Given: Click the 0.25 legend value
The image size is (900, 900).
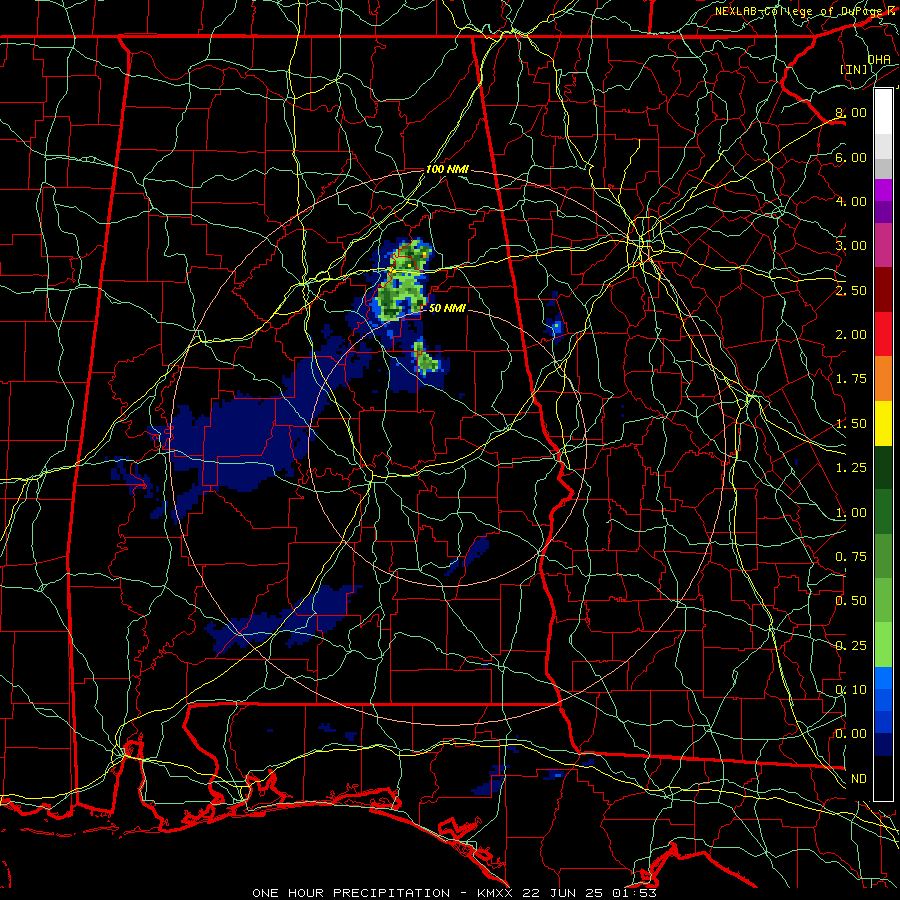Looking at the screenshot, I should 851,646.
